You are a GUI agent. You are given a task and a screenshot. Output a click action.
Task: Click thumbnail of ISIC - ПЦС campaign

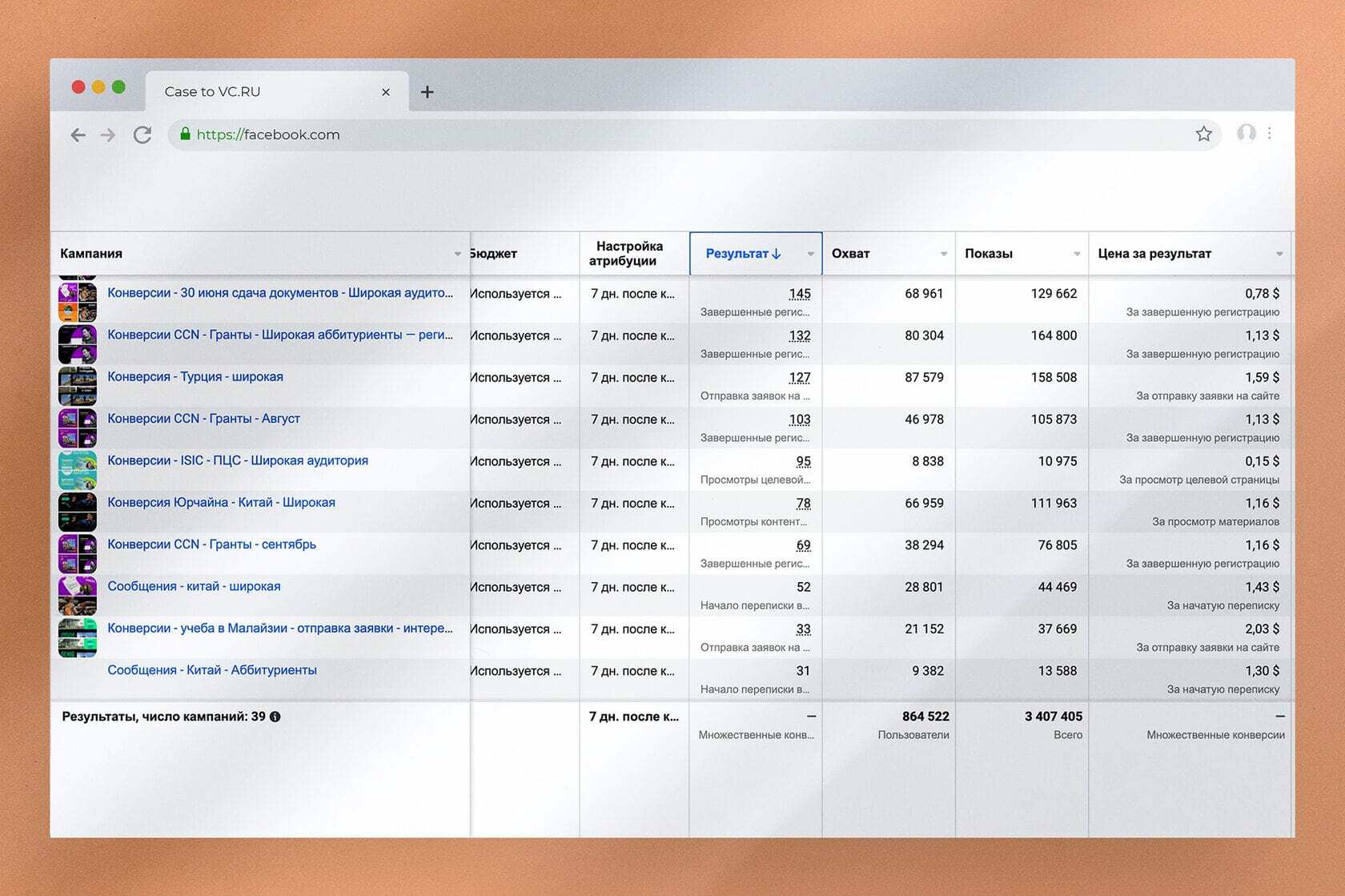point(78,470)
